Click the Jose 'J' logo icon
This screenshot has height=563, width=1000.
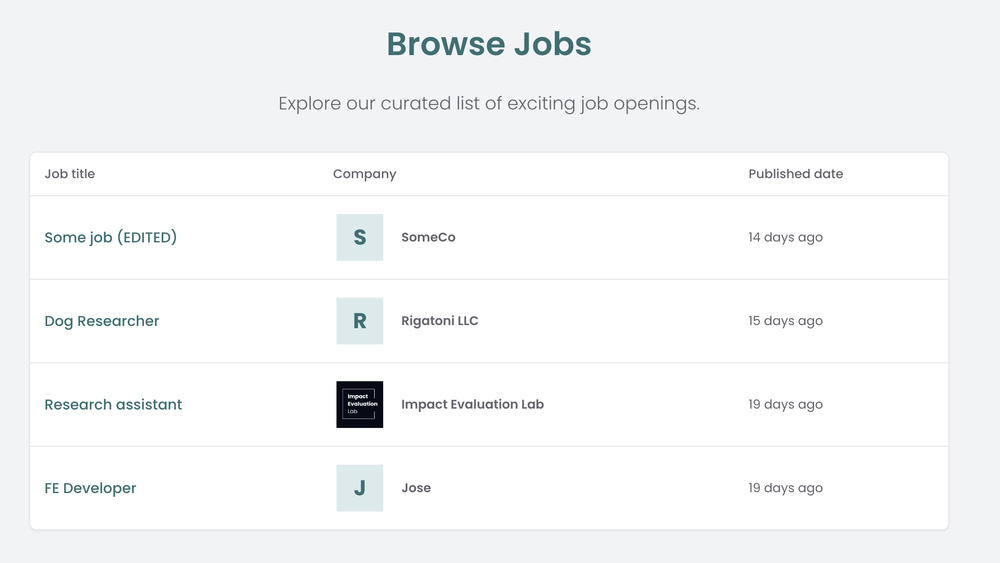click(360, 488)
